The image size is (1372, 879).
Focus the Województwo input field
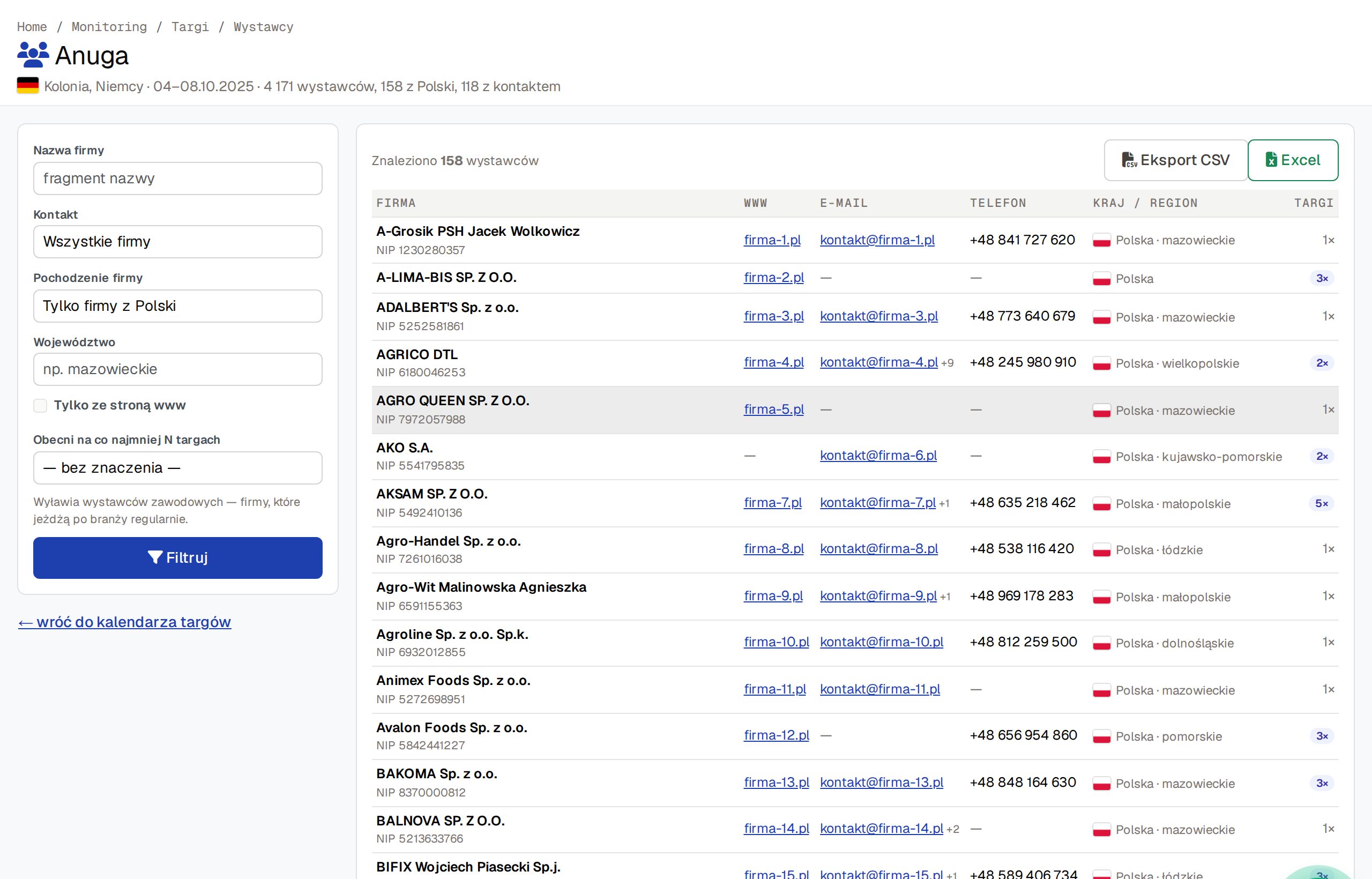[x=177, y=369]
